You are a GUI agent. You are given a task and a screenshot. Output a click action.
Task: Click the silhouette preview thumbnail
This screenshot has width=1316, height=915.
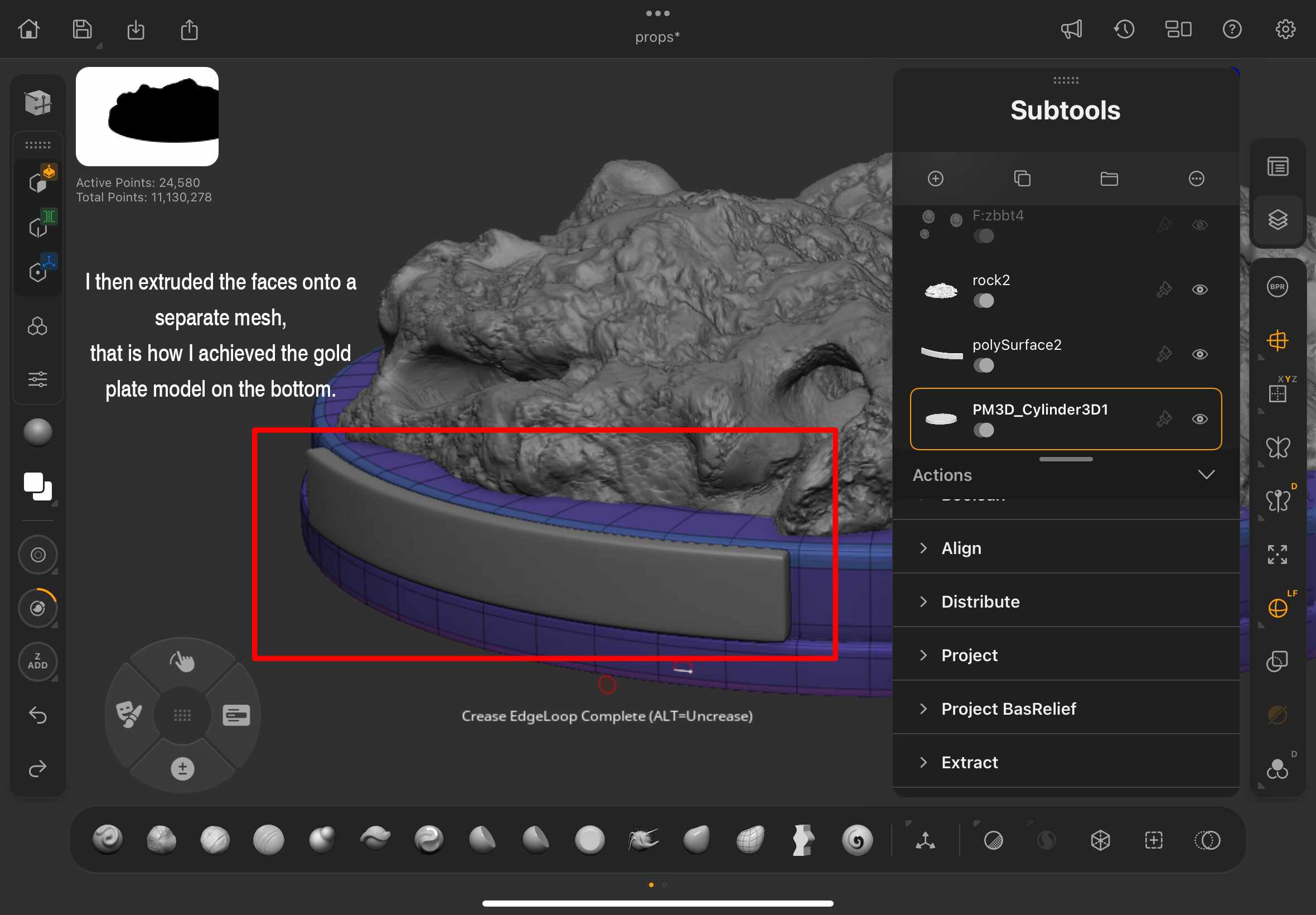click(147, 117)
